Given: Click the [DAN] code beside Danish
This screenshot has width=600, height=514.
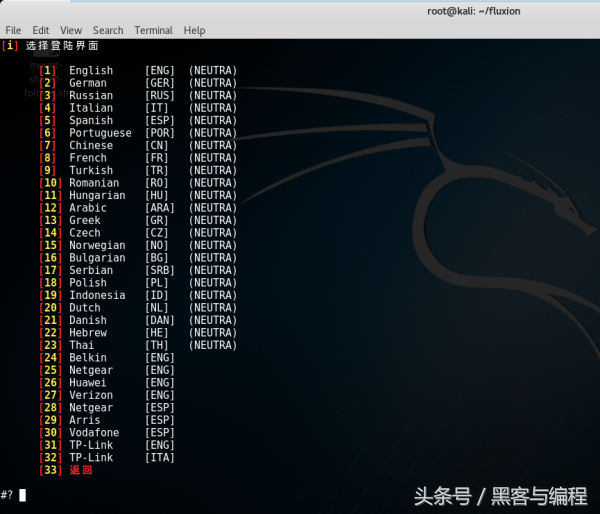Looking at the screenshot, I should pos(160,320).
